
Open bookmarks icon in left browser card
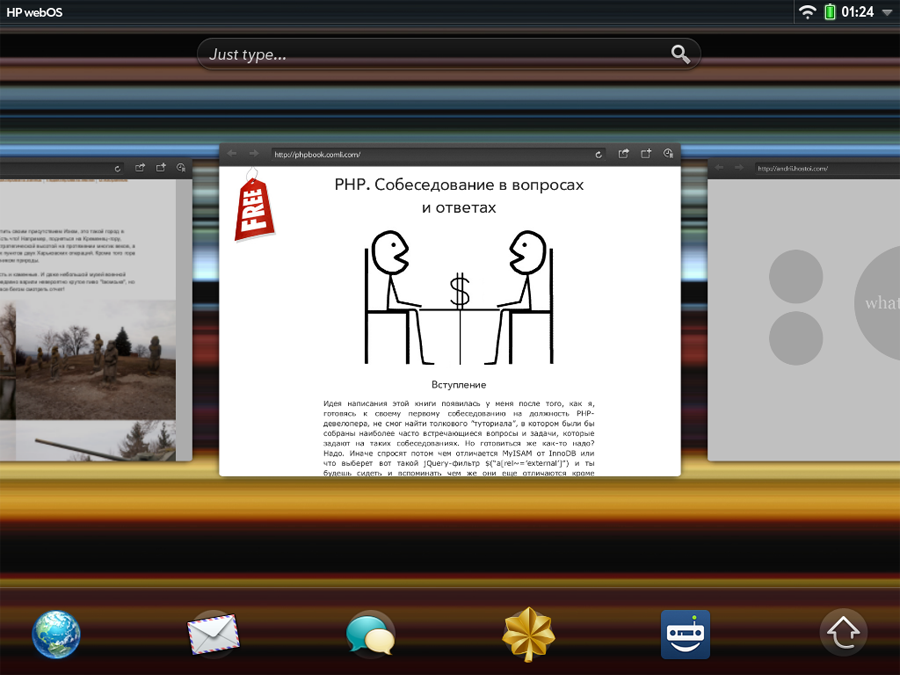pyautogui.click(x=181, y=167)
